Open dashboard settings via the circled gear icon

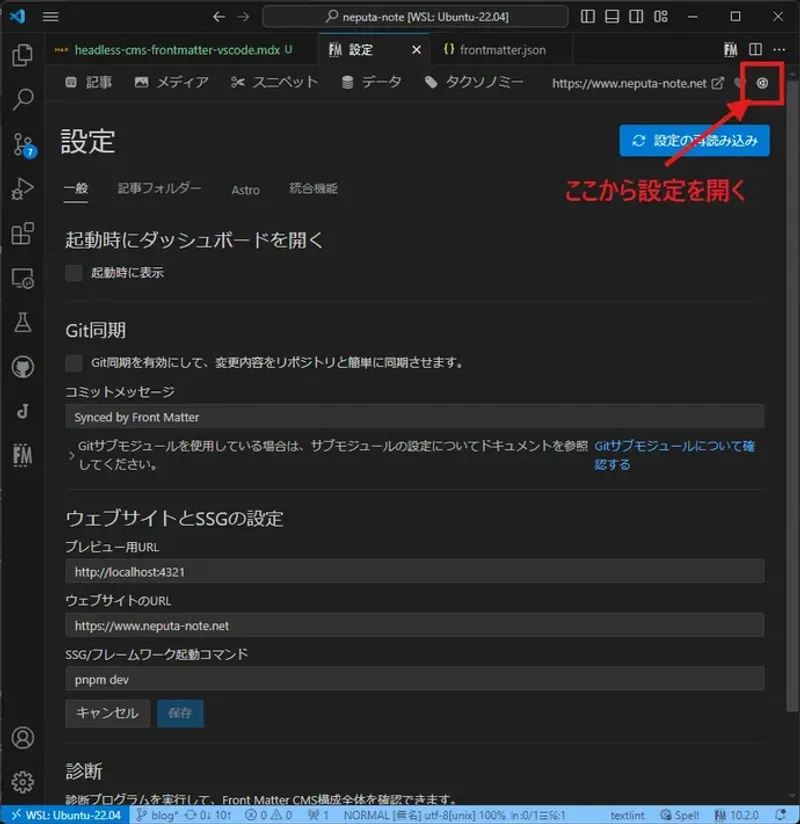point(761,84)
